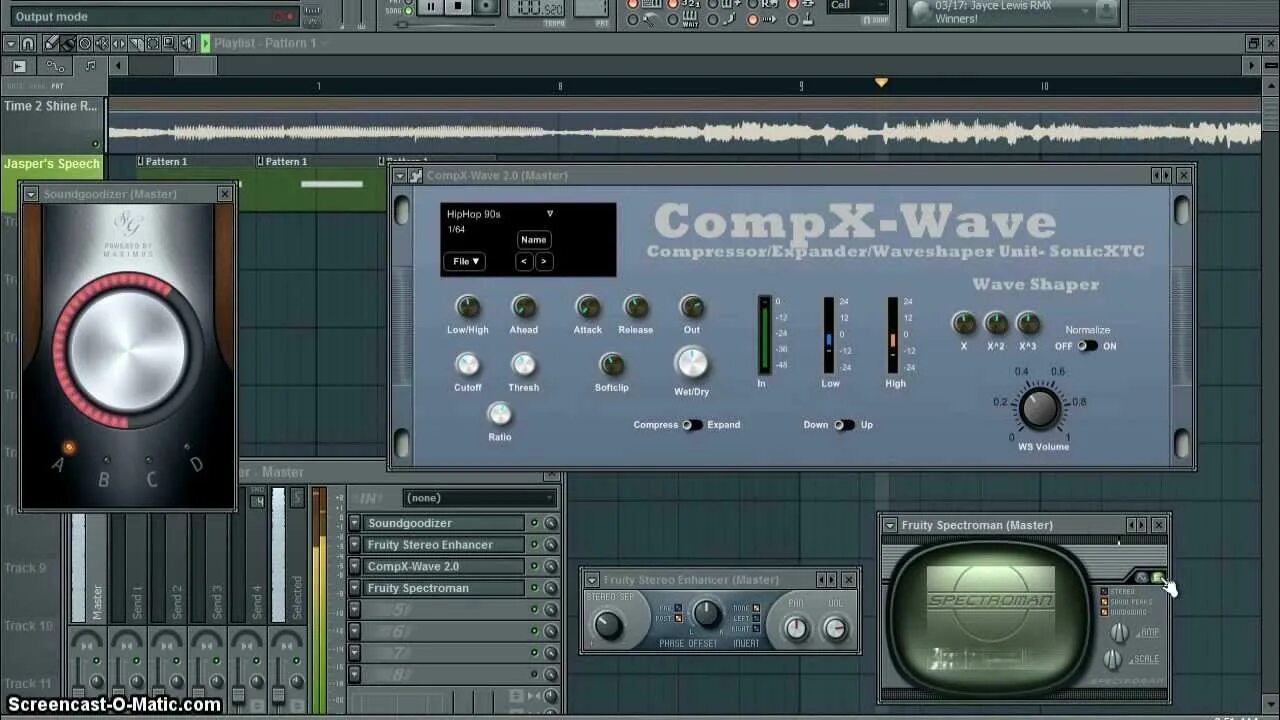Click the Cutoff knob in CompX-Wave
The height and width of the screenshot is (720, 1280).
[467, 364]
